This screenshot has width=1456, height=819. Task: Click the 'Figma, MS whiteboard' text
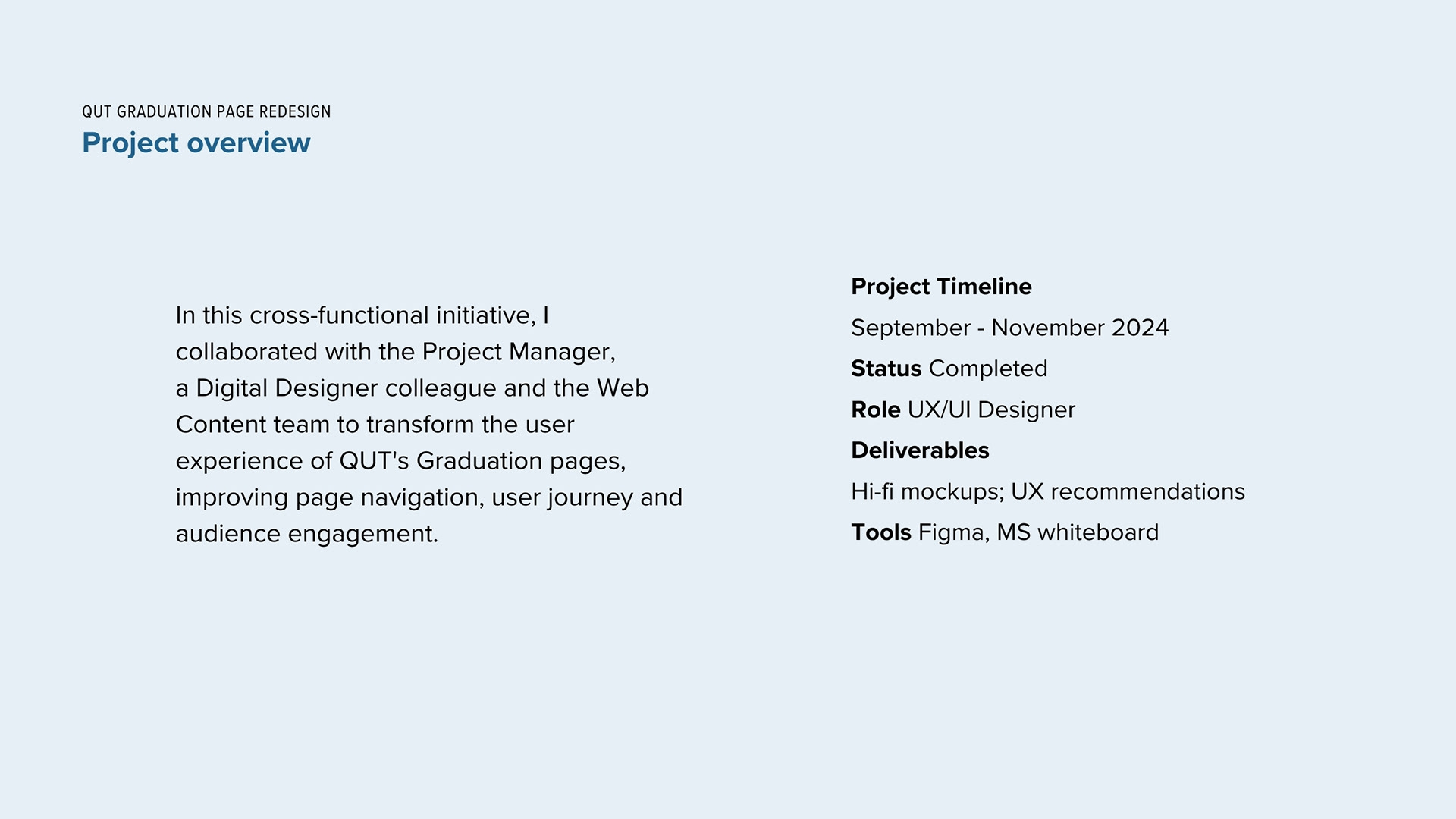(1038, 532)
